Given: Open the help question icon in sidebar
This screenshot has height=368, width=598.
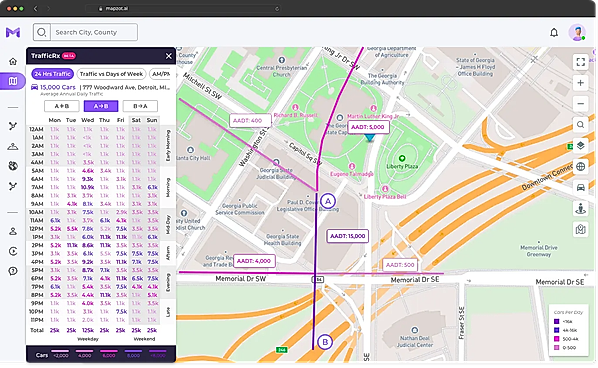Looking at the screenshot, I should pyautogui.click(x=13, y=271).
